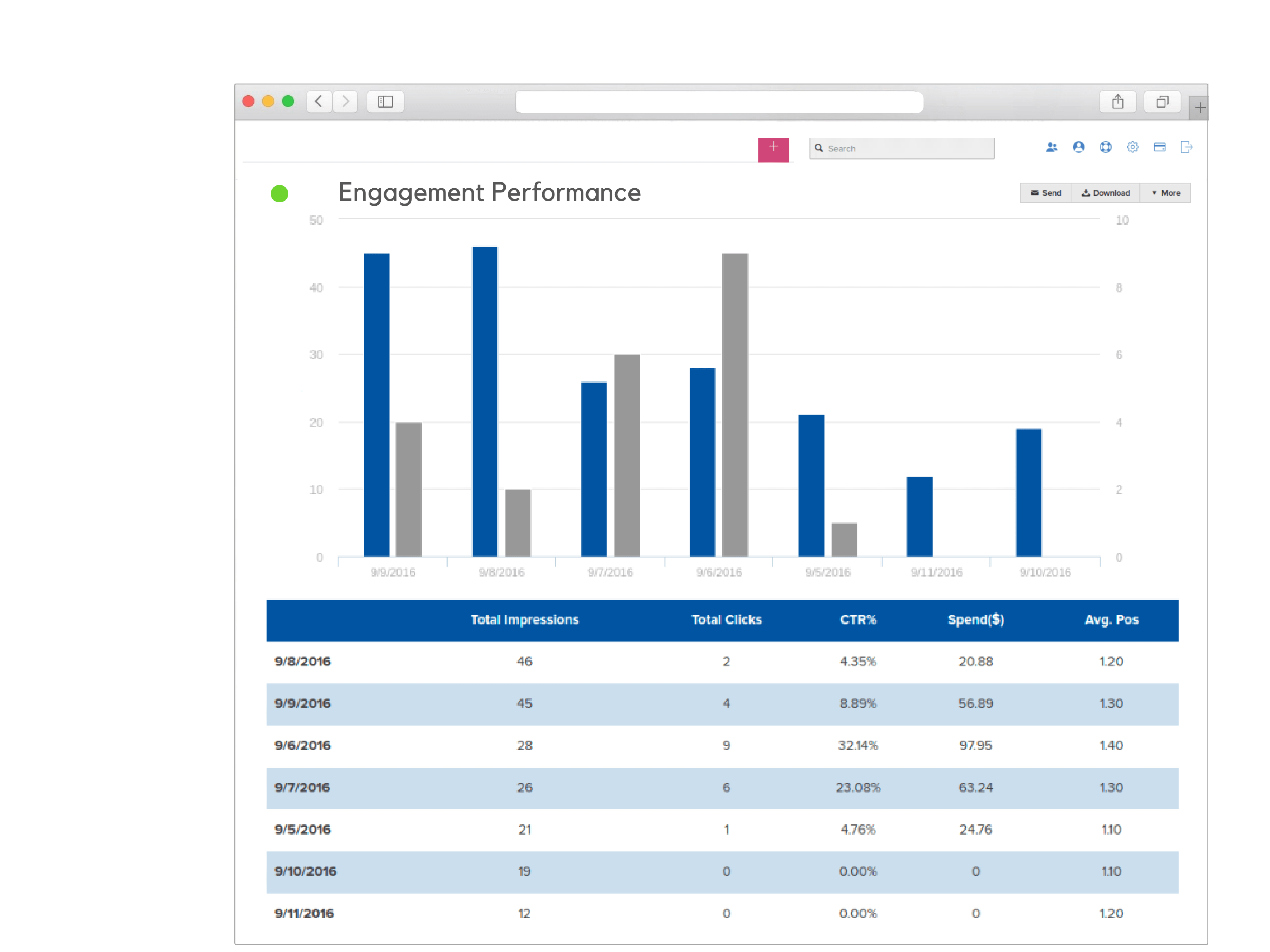Viewport: 1270px width, 952px height.
Task: Log out using the sign-out icon
Action: [x=1186, y=147]
